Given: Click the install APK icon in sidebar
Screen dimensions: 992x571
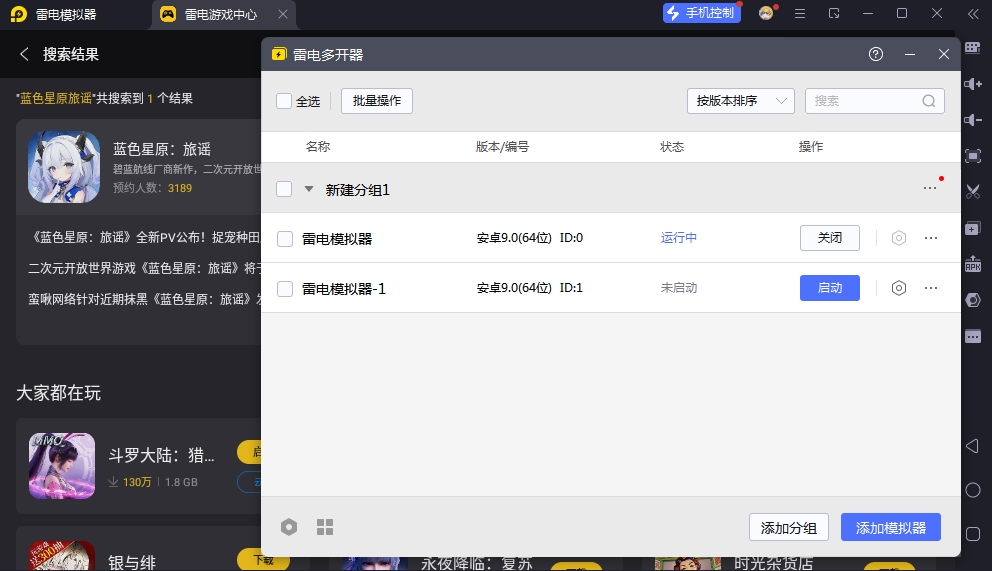Looking at the screenshot, I should point(973,264).
